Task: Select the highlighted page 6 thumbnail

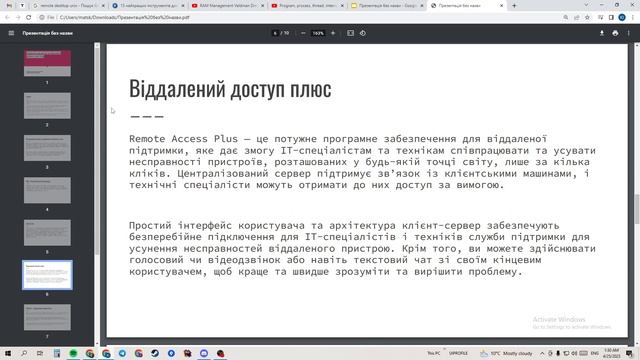Action: (47, 275)
